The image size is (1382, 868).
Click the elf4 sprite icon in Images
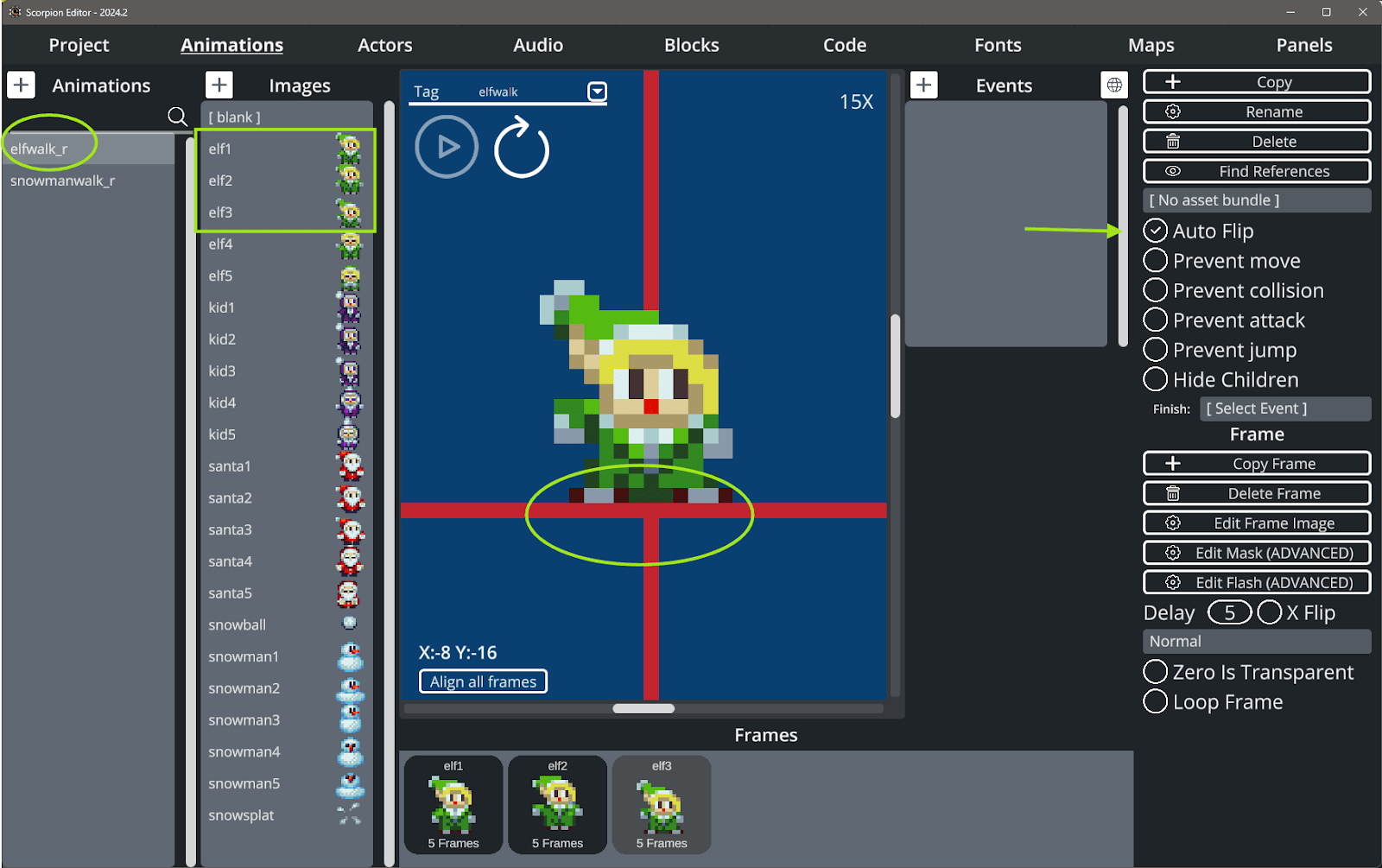349,244
